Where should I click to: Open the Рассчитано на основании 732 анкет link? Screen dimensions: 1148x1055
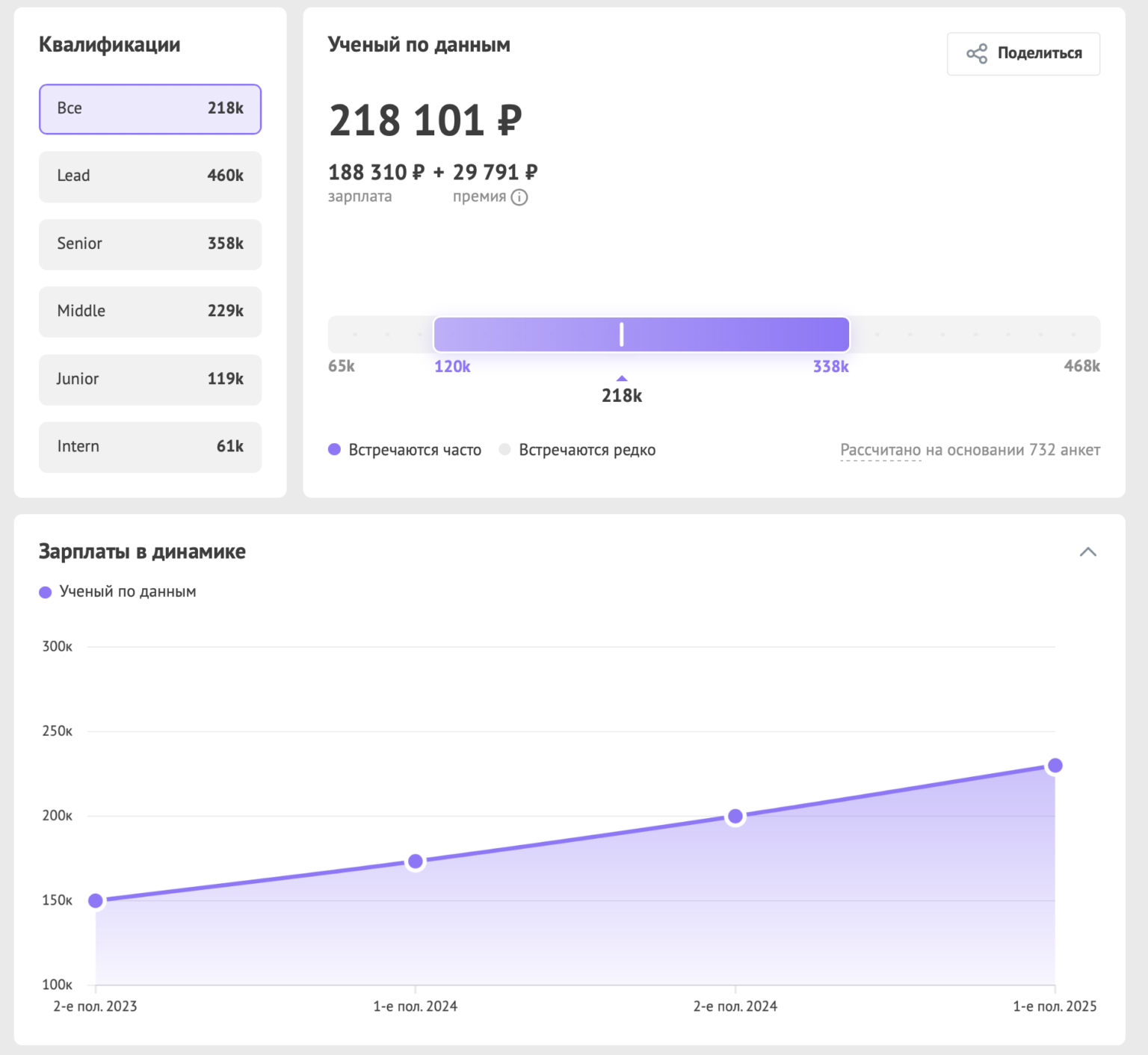coord(969,451)
